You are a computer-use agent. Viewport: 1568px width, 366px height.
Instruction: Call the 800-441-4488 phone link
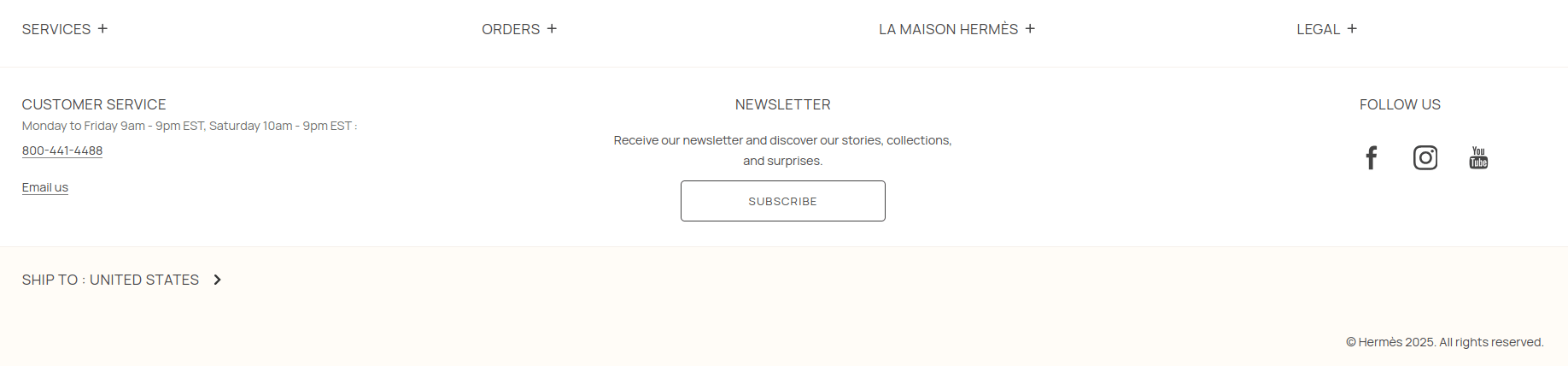[62, 151]
